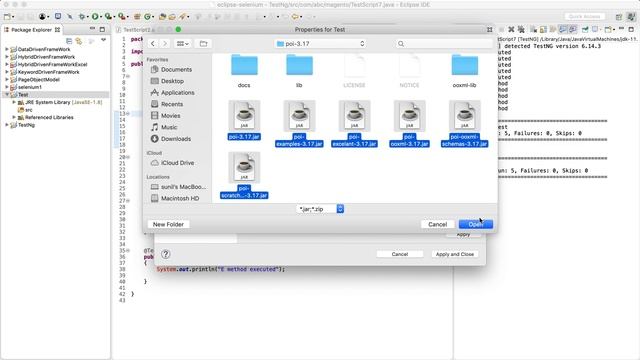Open the Open Console dropdown arrow
The height and width of the screenshot is (360, 640).
pos(614,30)
